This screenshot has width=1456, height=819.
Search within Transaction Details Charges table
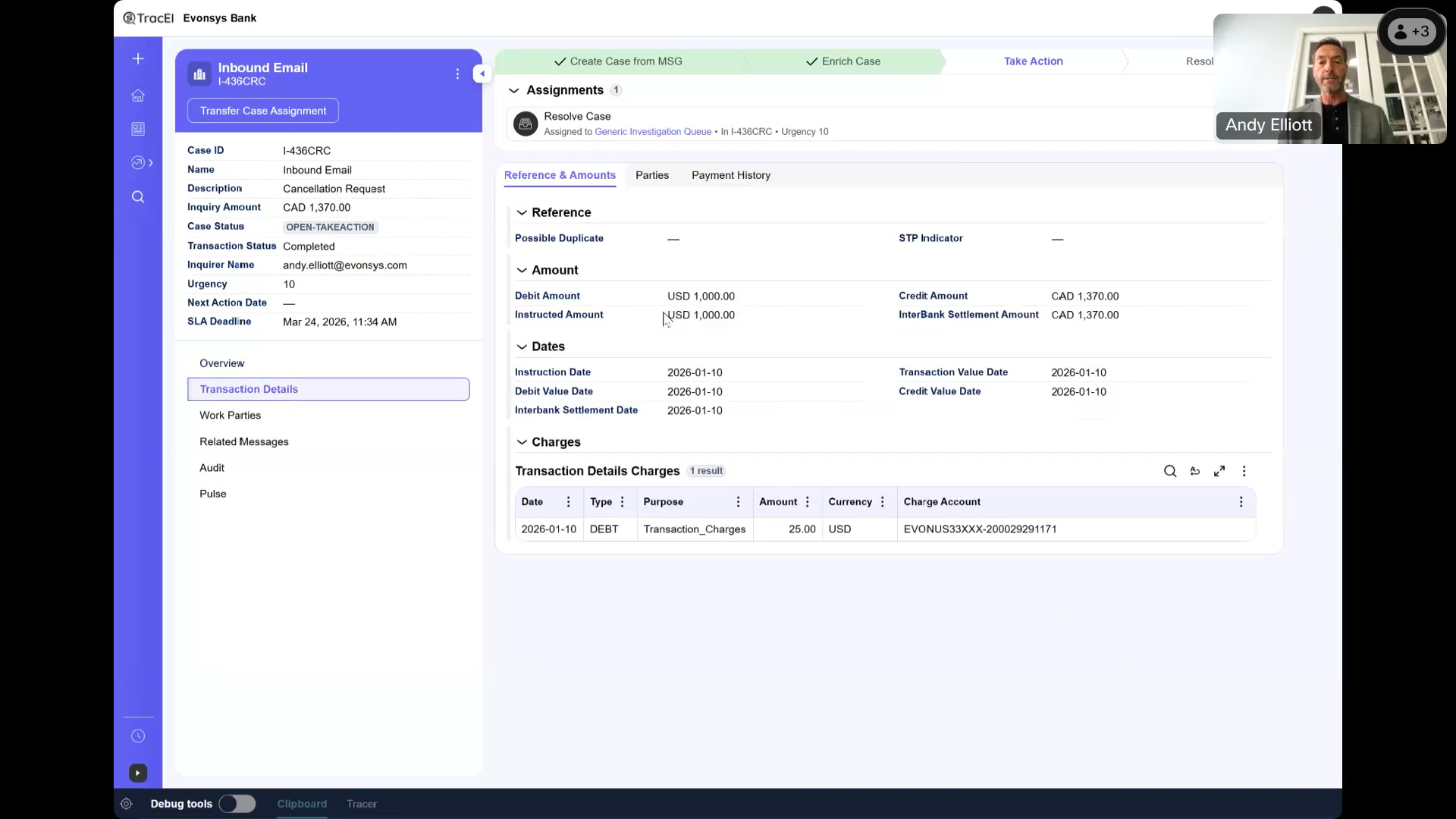pos(1170,471)
